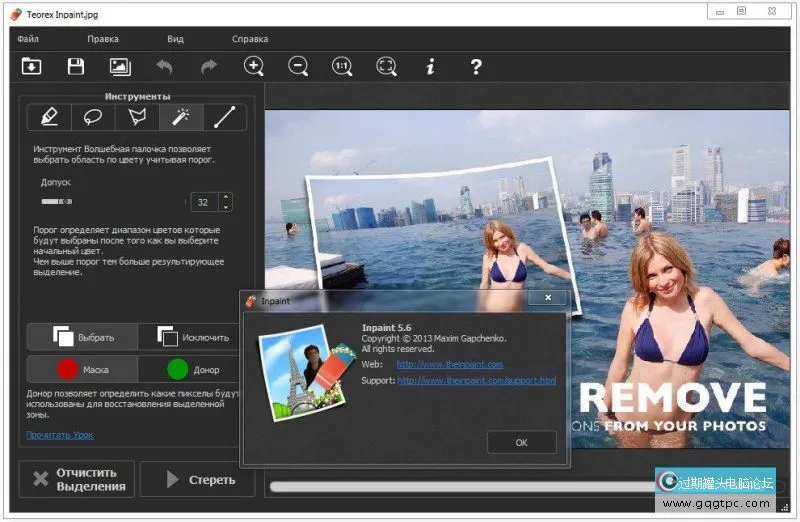Image resolution: width=800 pixels, height=522 pixels.
Task: Click the Save floppy disk icon
Action: [x=76, y=66]
